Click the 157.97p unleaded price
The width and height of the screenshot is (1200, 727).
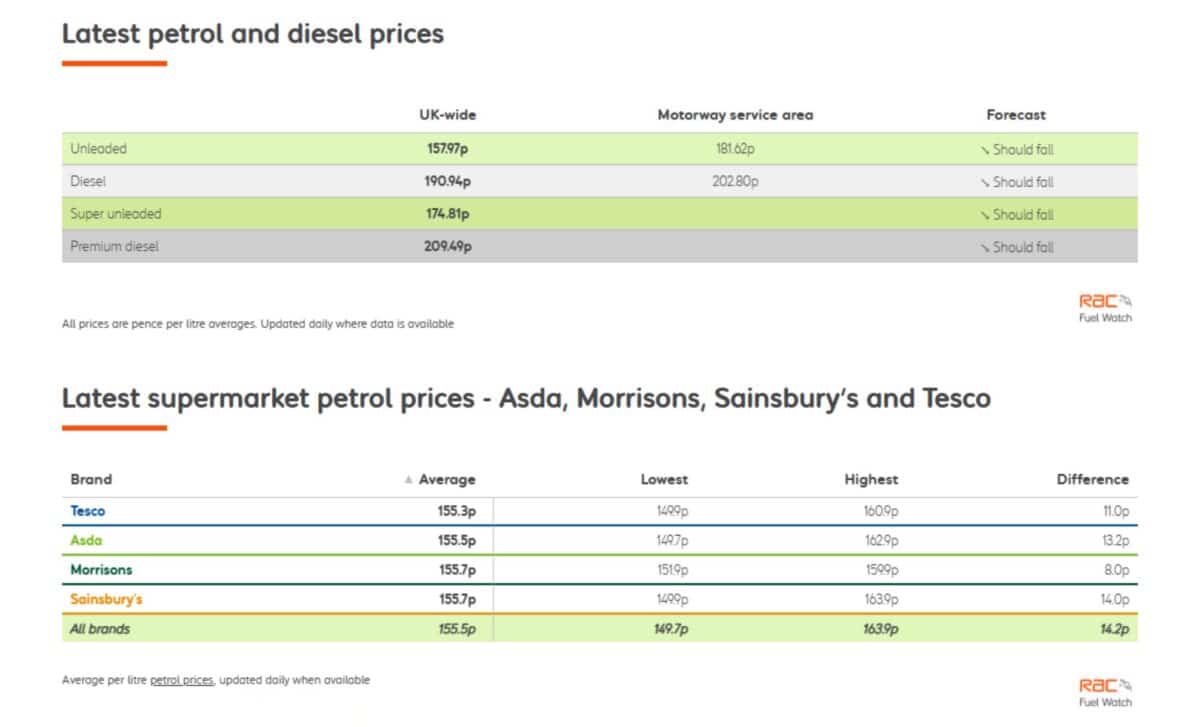pos(448,149)
